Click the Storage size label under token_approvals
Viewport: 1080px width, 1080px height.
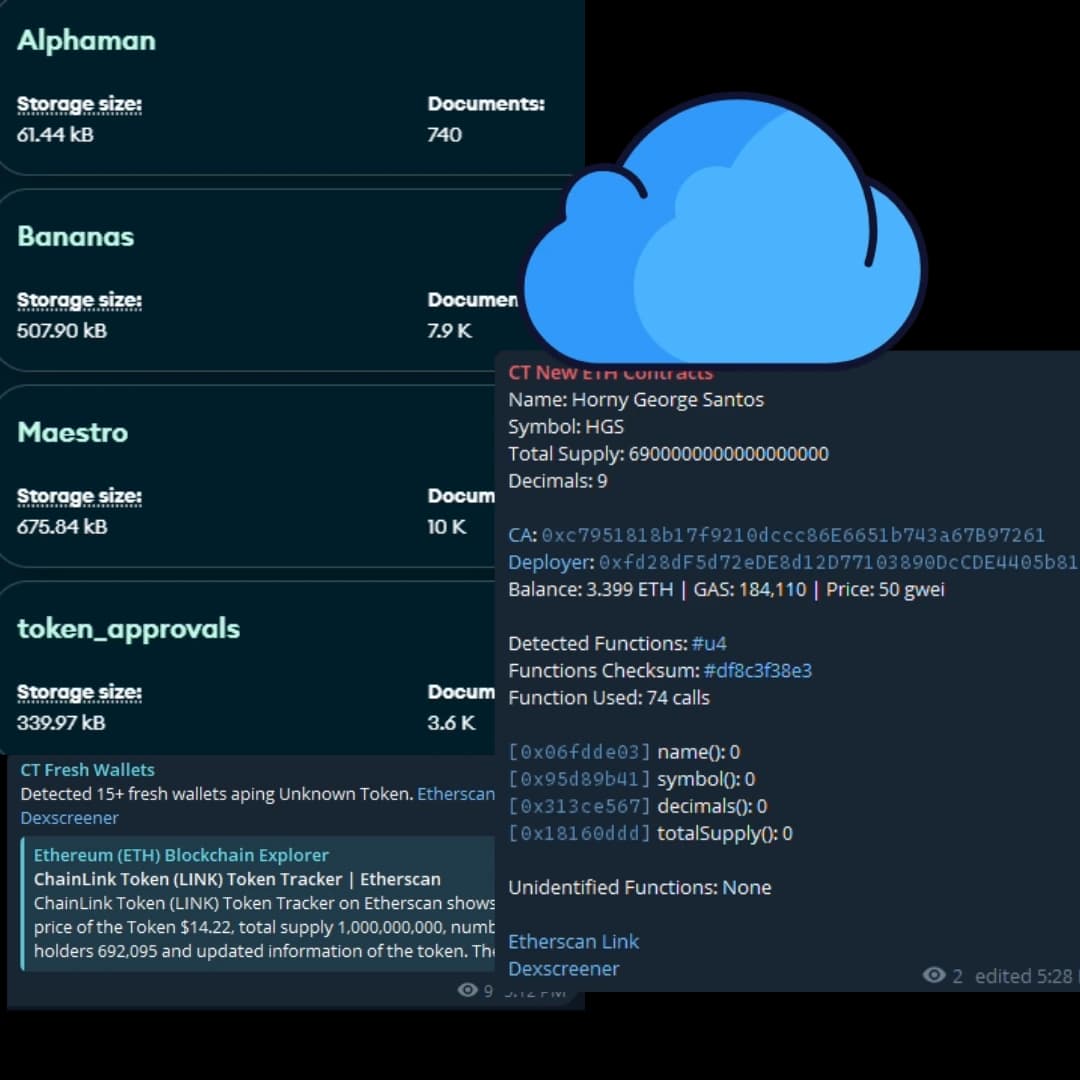point(79,692)
